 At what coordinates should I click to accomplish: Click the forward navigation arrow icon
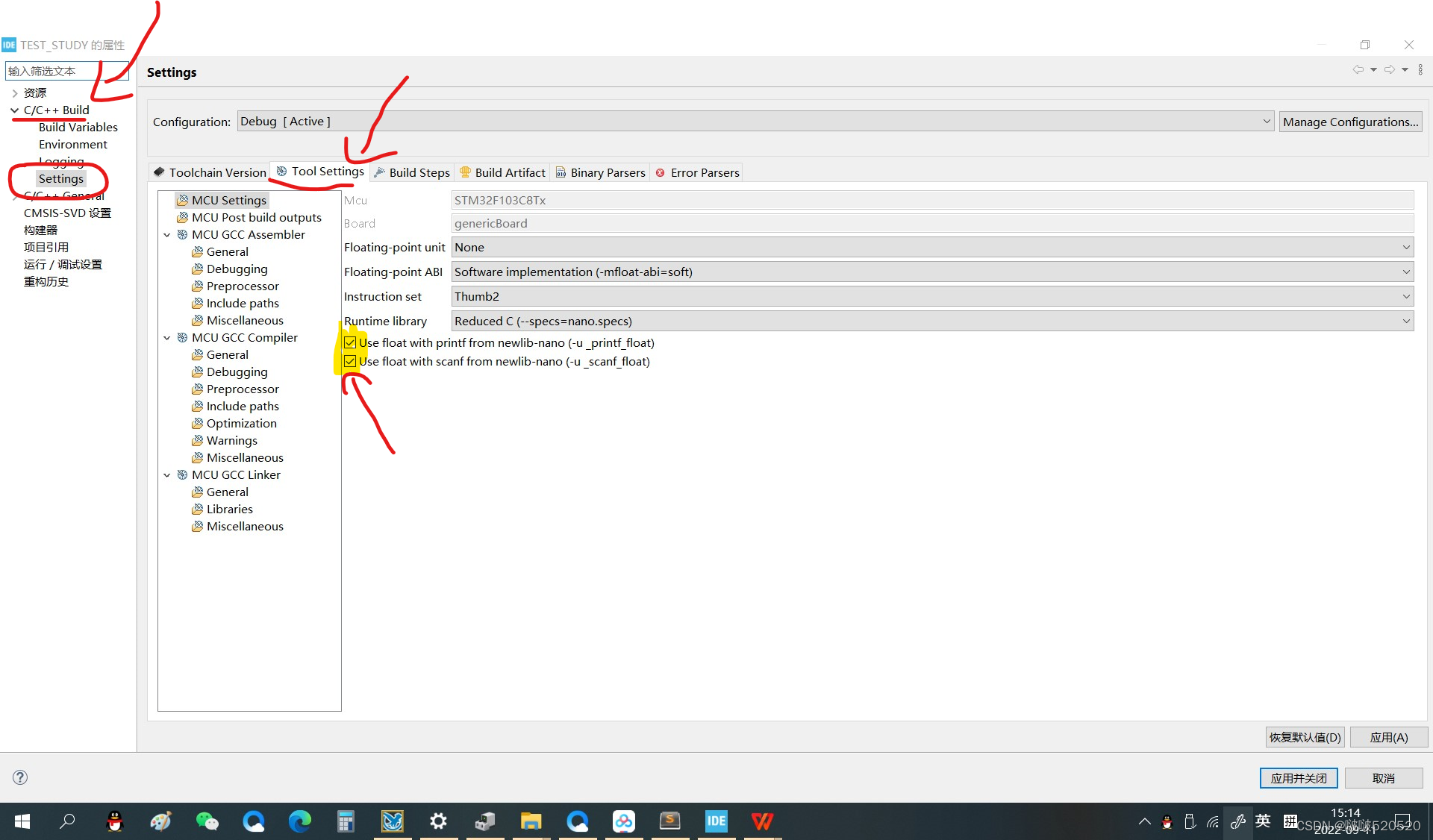click(x=1389, y=69)
